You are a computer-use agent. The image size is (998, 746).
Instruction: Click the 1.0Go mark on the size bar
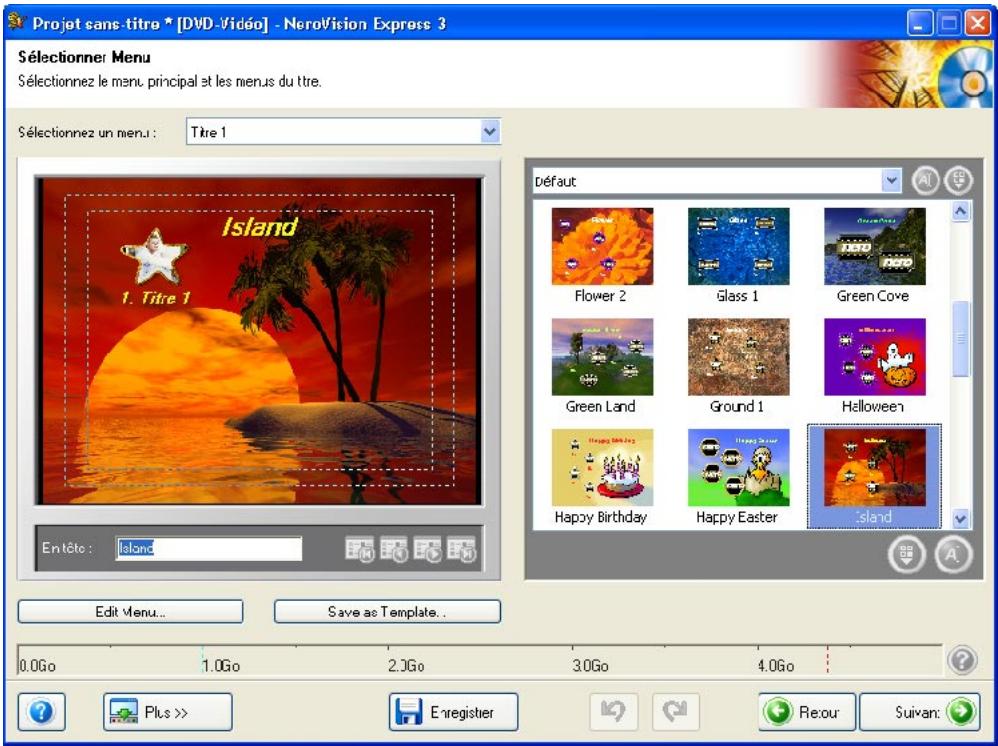point(221,666)
